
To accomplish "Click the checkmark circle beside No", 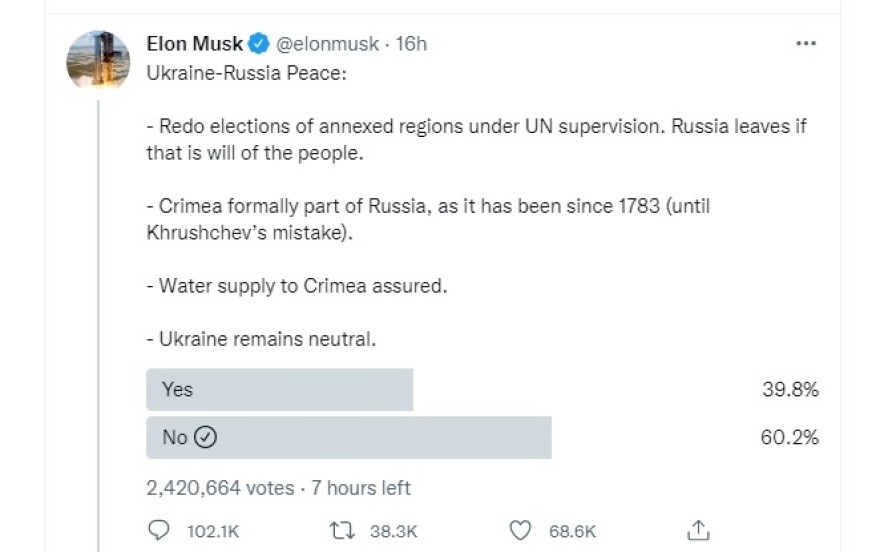I will point(205,437).
